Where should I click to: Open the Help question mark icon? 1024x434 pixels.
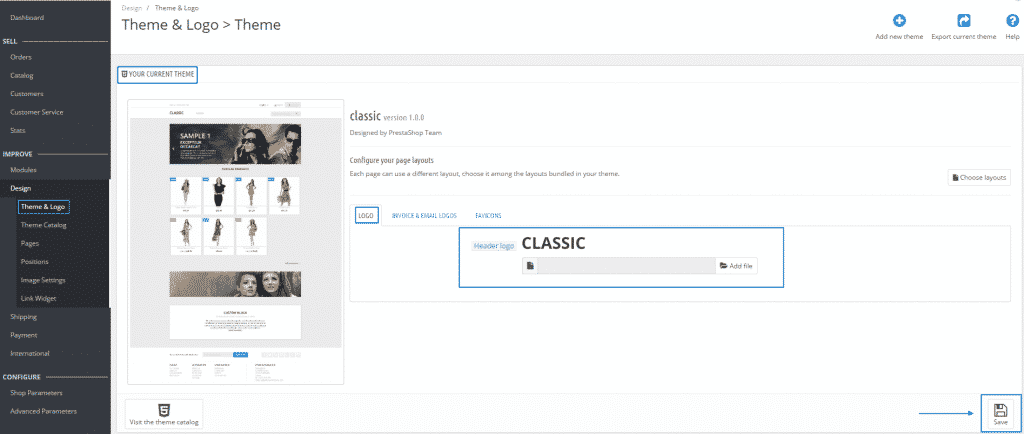(1012, 21)
